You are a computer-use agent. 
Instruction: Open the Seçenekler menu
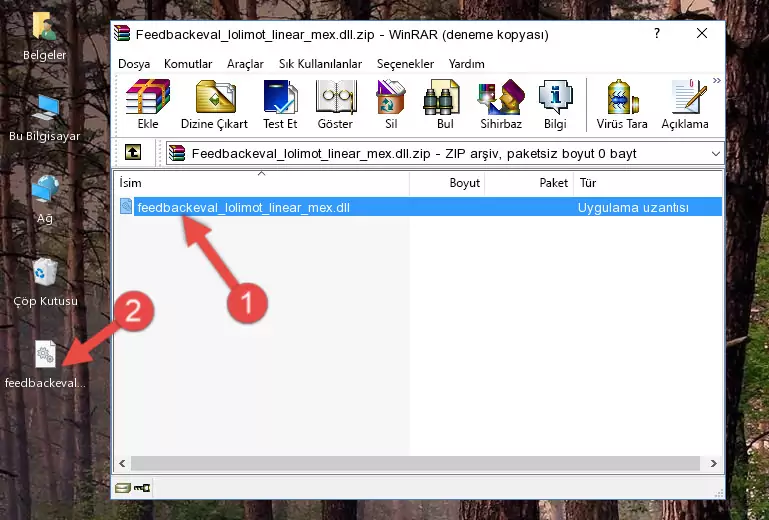[x=405, y=64]
